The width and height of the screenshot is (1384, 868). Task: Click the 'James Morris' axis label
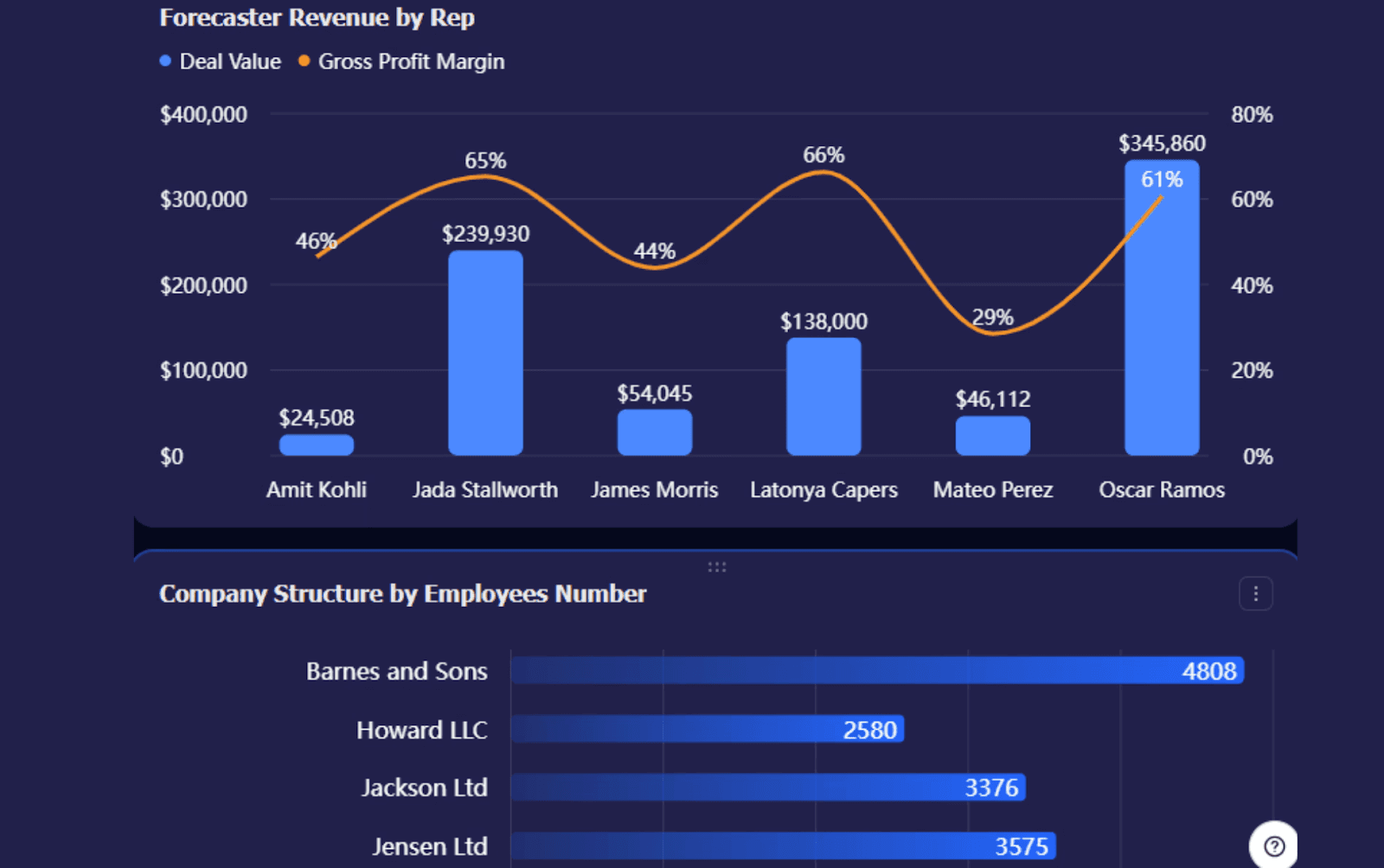(x=655, y=490)
